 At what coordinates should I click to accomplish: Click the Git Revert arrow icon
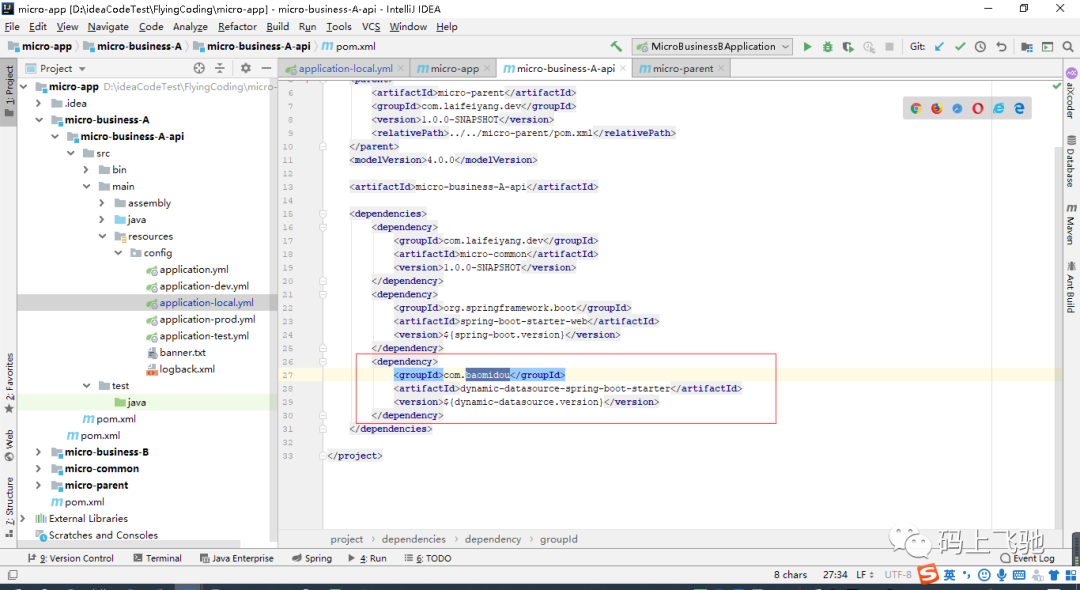(1001, 47)
